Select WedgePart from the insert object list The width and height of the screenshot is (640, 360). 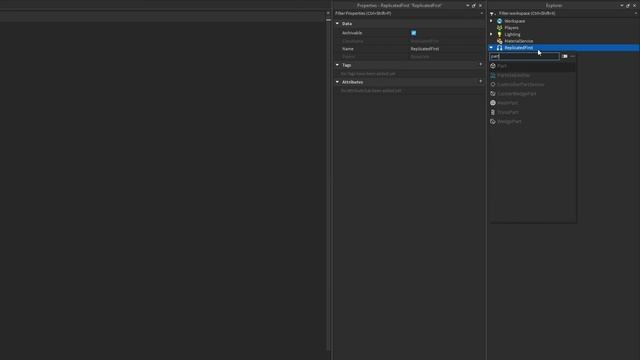point(532,122)
